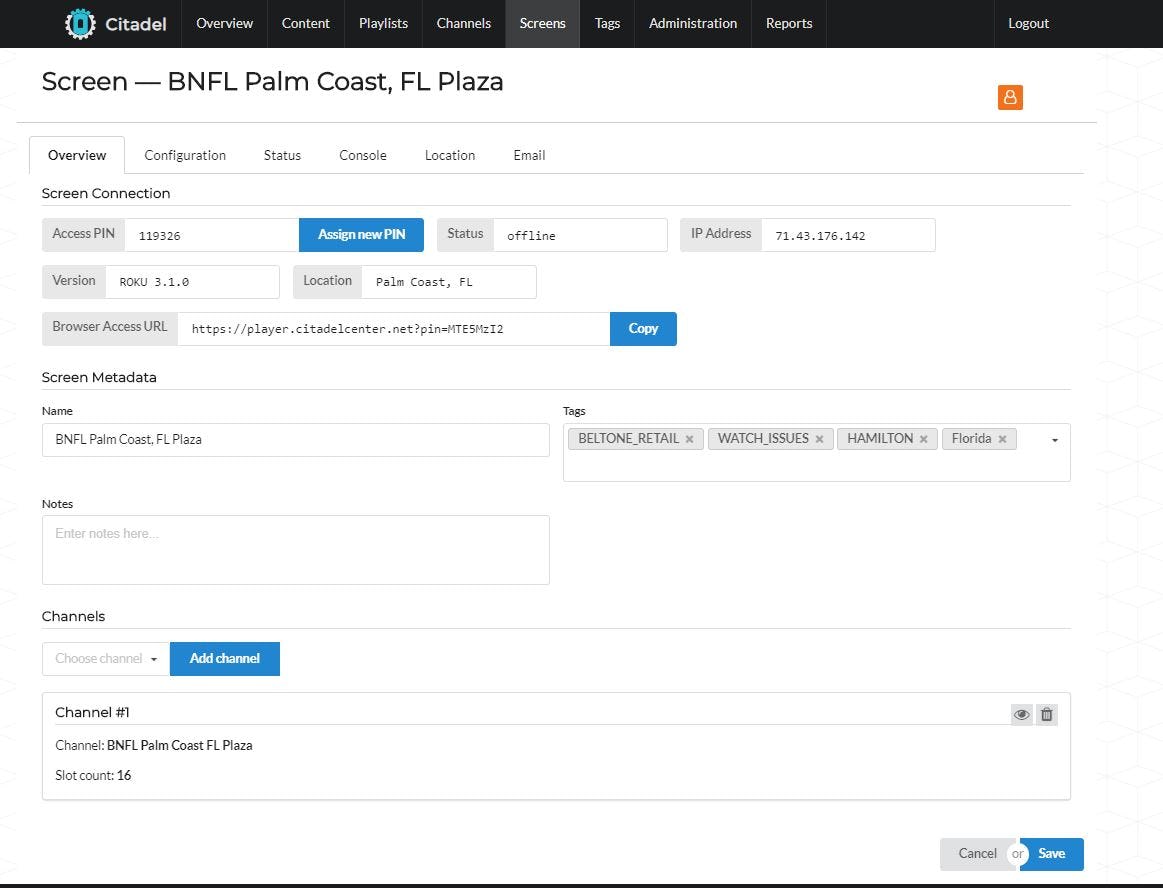
Task: Click the Notes text area
Action: pos(295,549)
